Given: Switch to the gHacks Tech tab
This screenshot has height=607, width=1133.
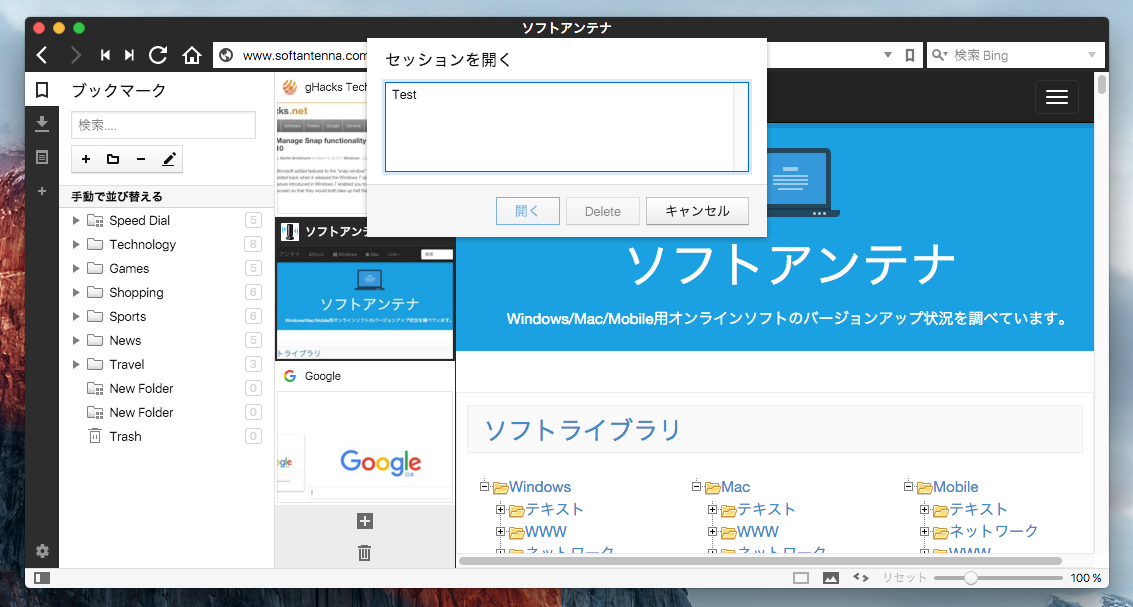Looking at the screenshot, I should pos(322,87).
